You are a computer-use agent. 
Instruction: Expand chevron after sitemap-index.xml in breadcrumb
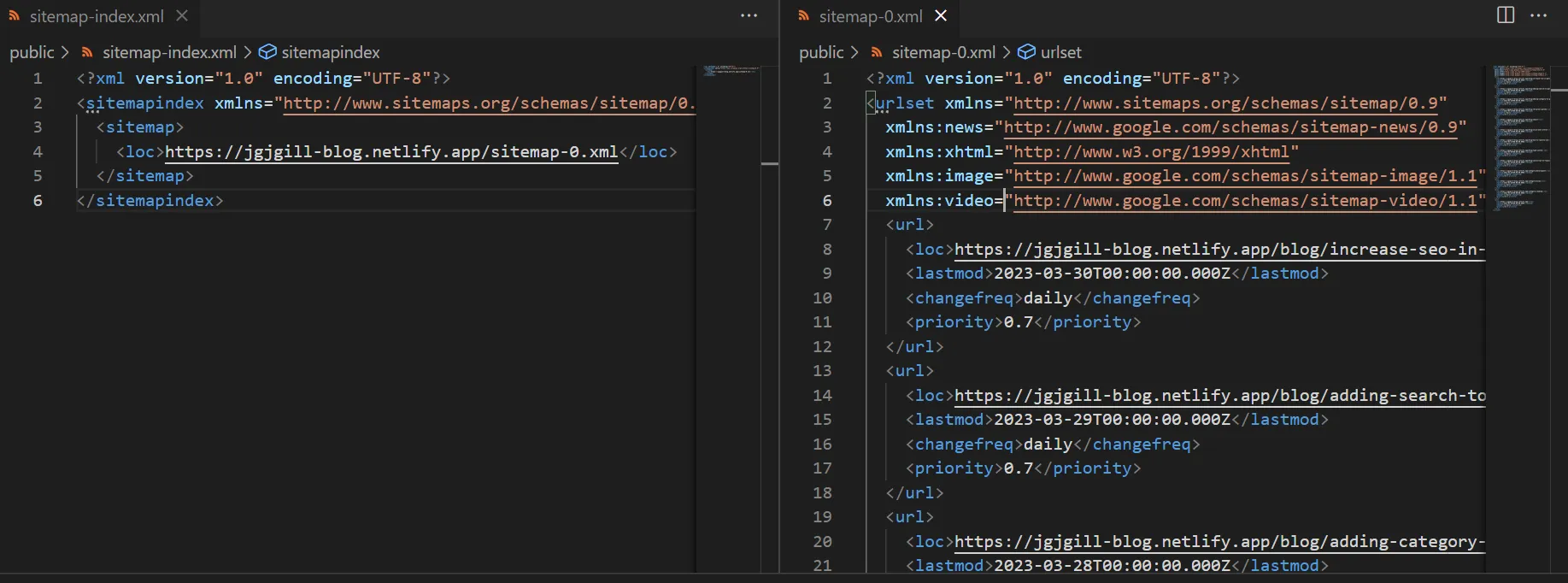coord(248,52)
